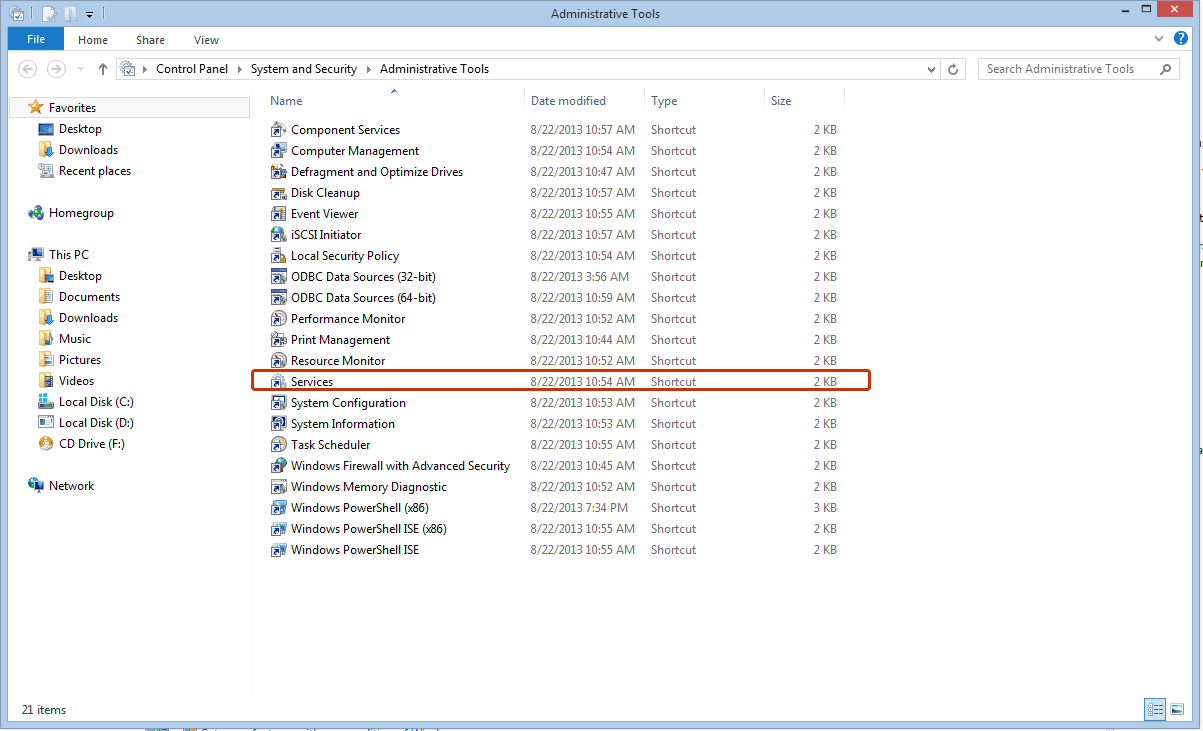Select the Disk Cleanup icon
This screenshot has height=731, width=1203.
(279, 193)
